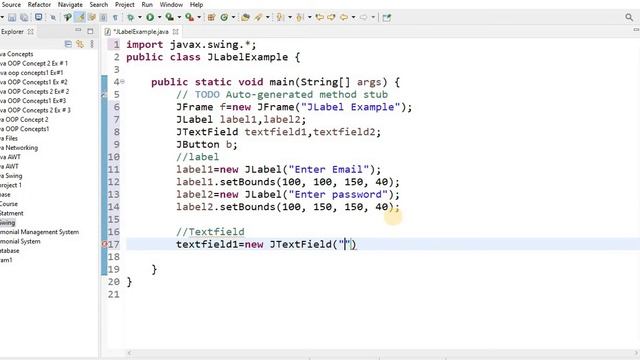Open the Navigate menu
Screen dimensions: 640x360
point(70,4)
